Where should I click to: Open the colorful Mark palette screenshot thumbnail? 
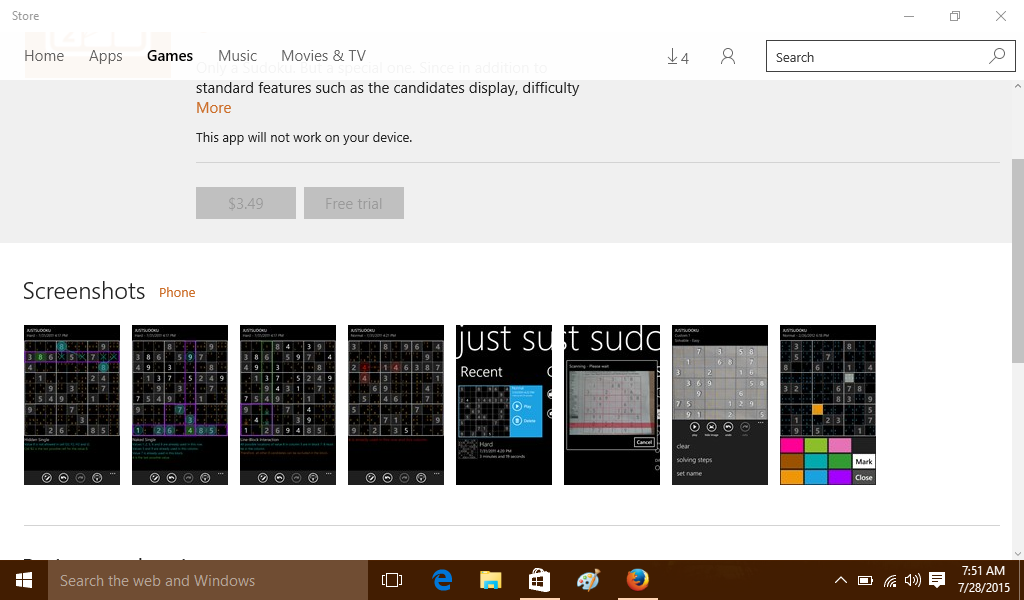pyautogui.click(x=827, y=405)
